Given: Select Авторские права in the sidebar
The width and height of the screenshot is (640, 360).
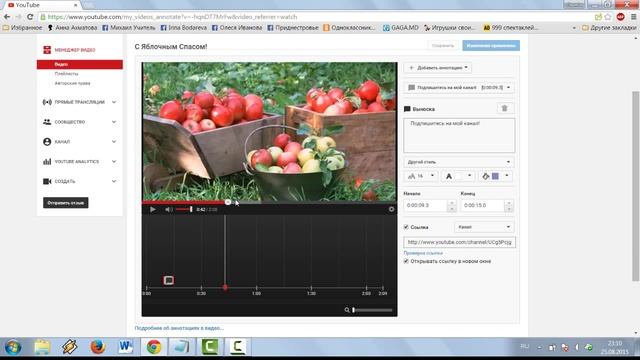Looking at the screenshot, I should coord(72,83).
